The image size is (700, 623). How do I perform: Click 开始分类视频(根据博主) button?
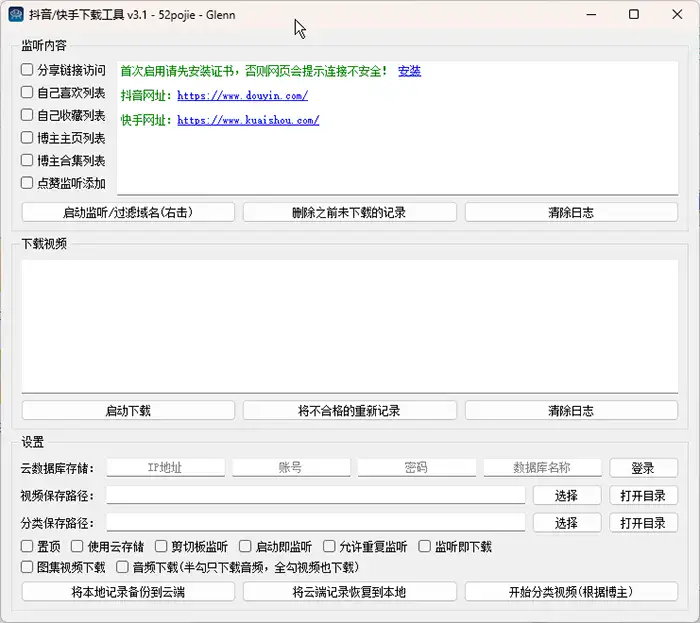click(571, 592)
